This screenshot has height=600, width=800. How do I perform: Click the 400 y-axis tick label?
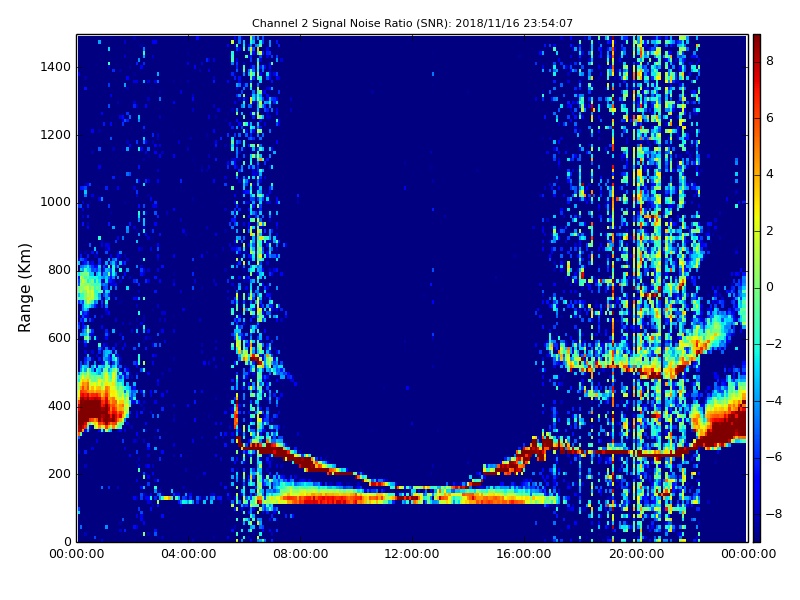(59, 406)
